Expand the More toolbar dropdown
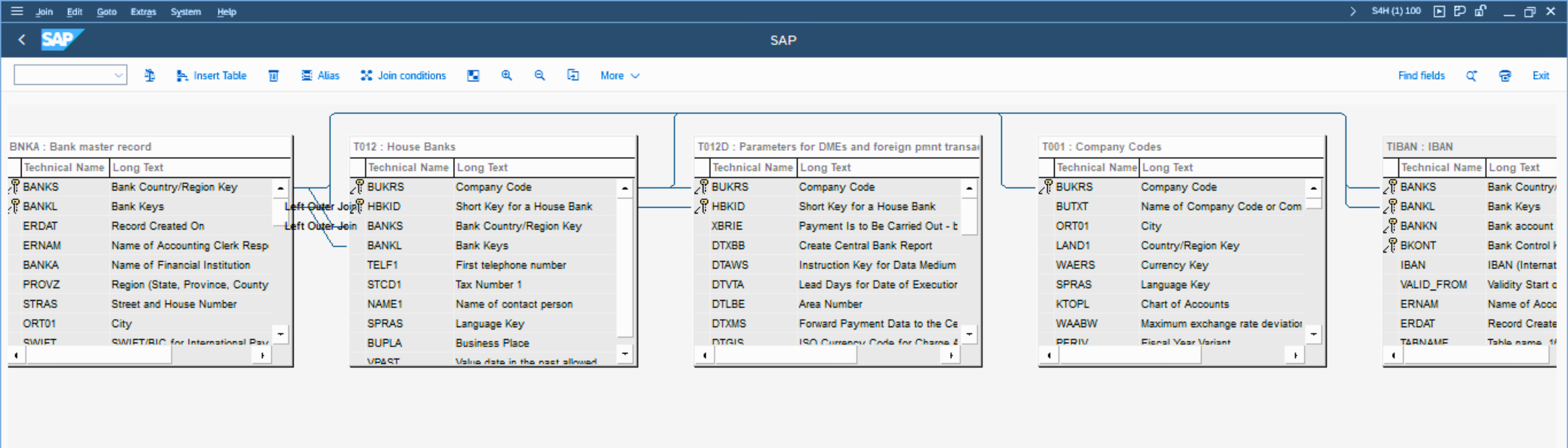This screenshot has width=1568, height=448. (619, 75)
